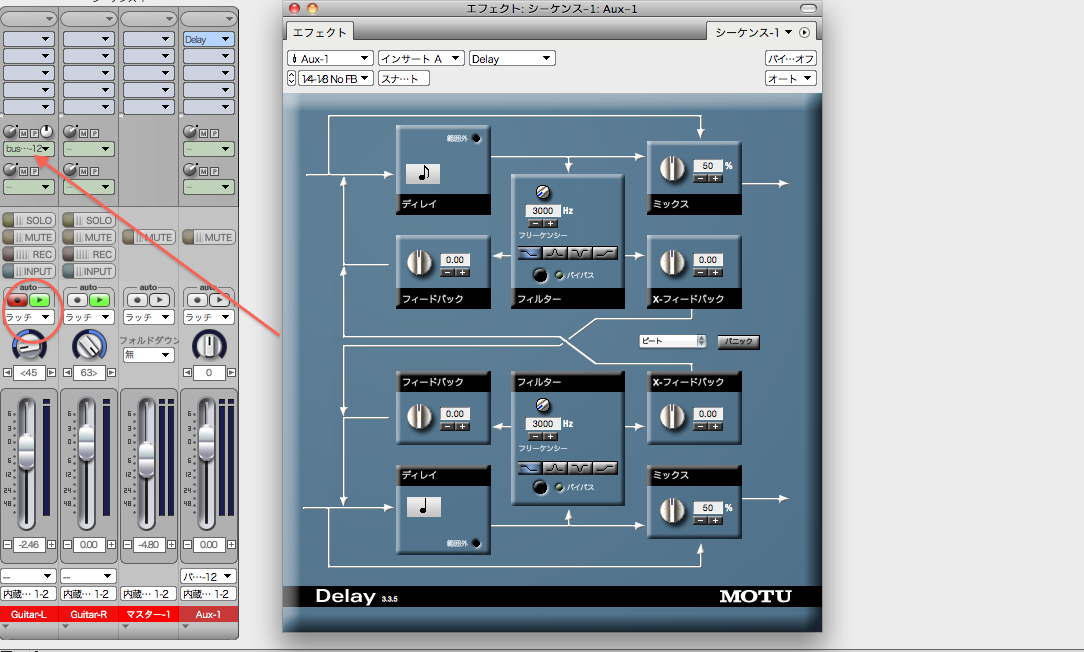Mute the Aux-1 channel
Viewport: 1084px width, 652px height.
click(208, 237)
